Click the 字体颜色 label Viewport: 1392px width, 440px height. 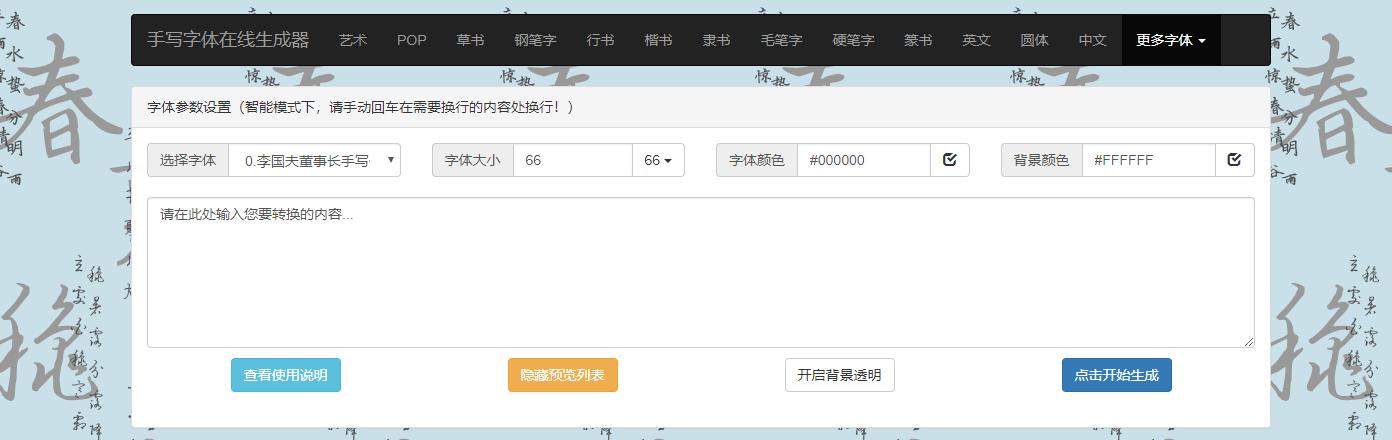[757, 160]
